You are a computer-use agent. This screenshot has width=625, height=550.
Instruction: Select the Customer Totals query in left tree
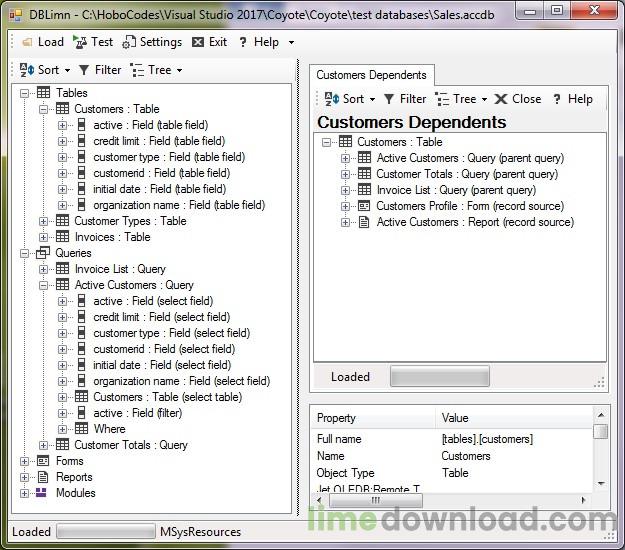coord(130,445)
